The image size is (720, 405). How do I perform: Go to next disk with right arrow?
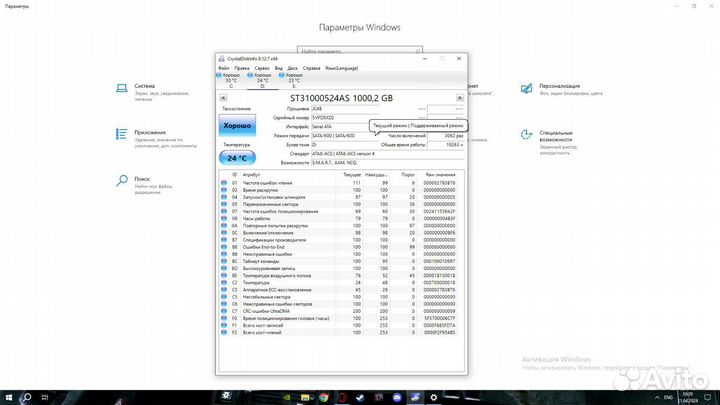460,98
